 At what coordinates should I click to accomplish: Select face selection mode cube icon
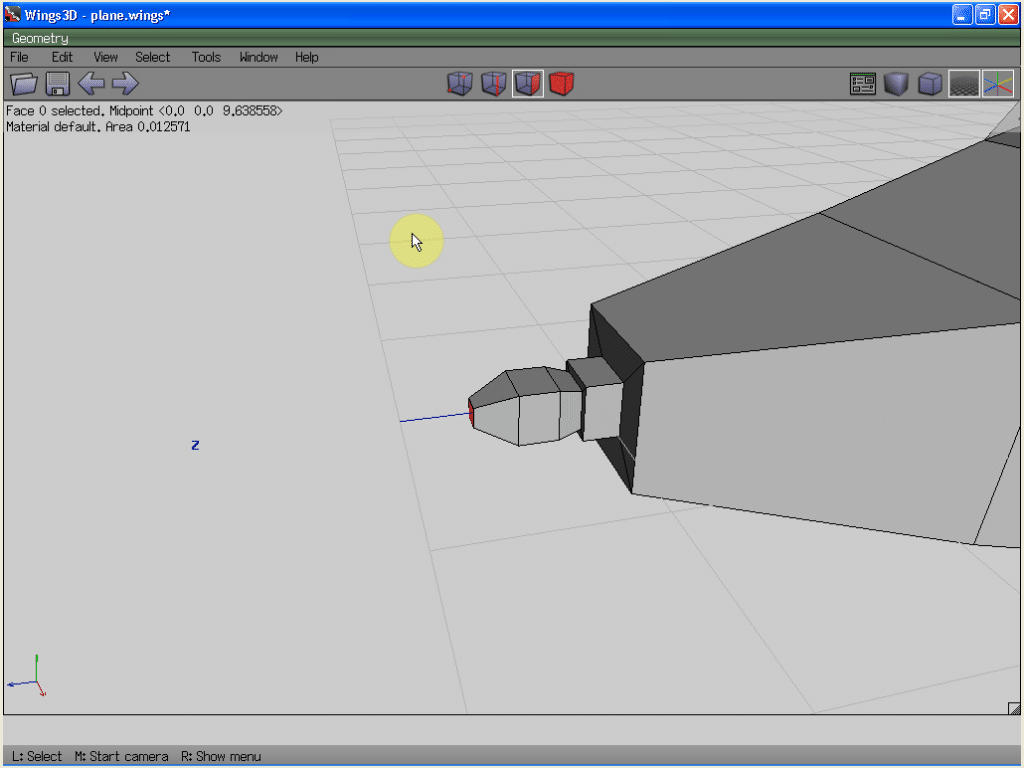[x=527, y=84]
